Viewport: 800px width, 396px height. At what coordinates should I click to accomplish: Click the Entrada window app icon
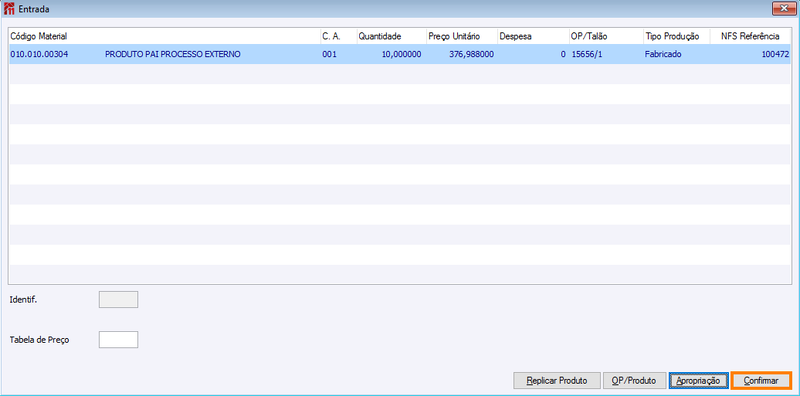tap(9, 9)
